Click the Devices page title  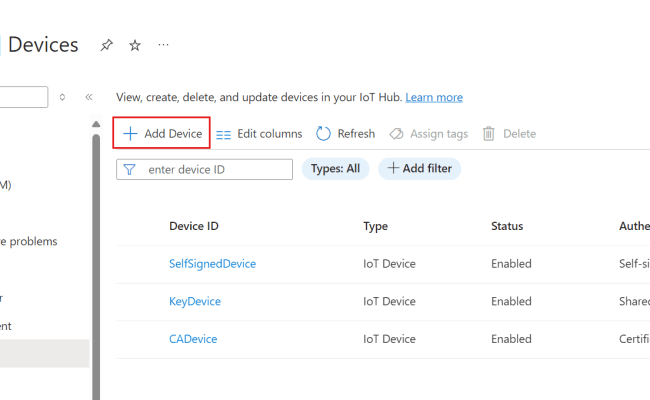point(43,45)
